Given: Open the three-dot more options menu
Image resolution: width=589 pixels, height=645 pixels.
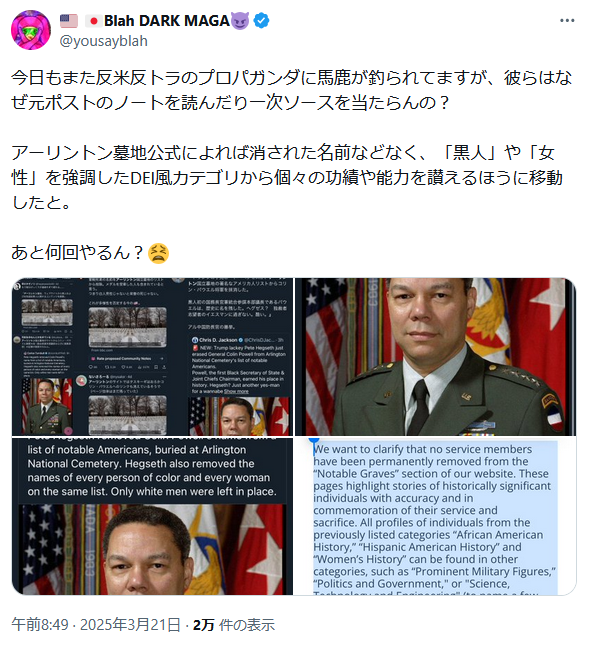Looking at the screenshot, I should tap(567, 21).
